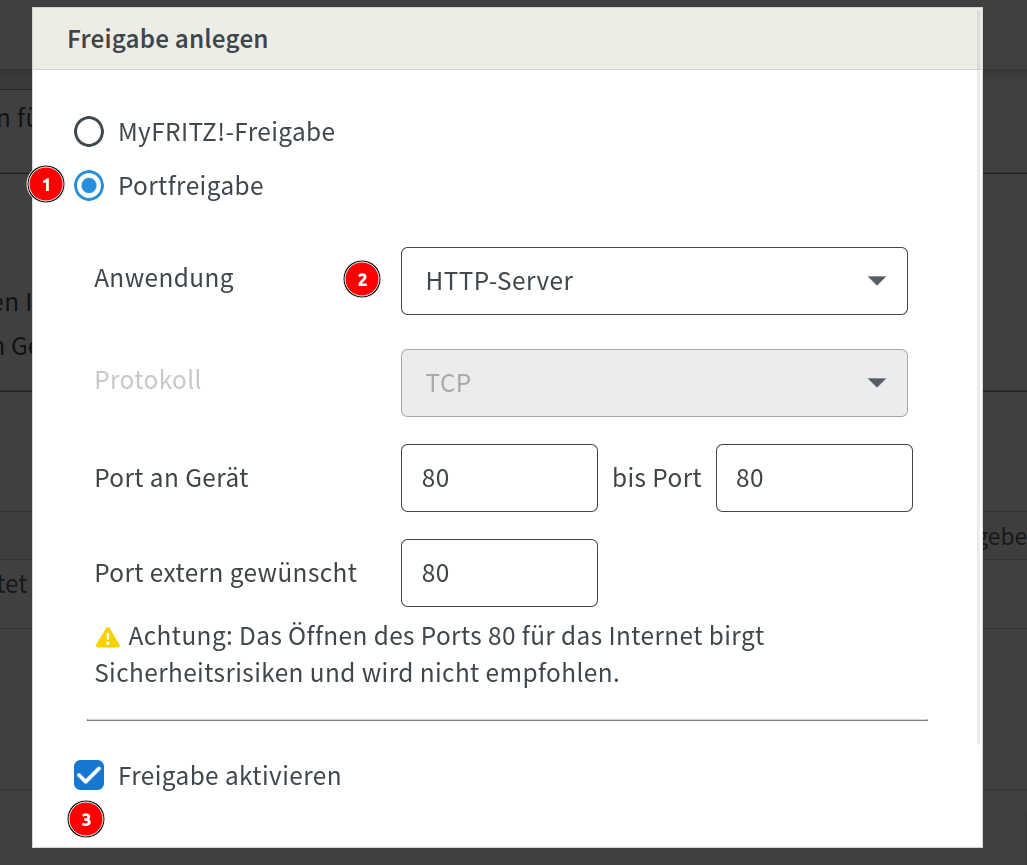Select the MyFRITZ!-Freigabe radio button
Viewport: 1027px width, 865px height.
[x=88, y=132]
